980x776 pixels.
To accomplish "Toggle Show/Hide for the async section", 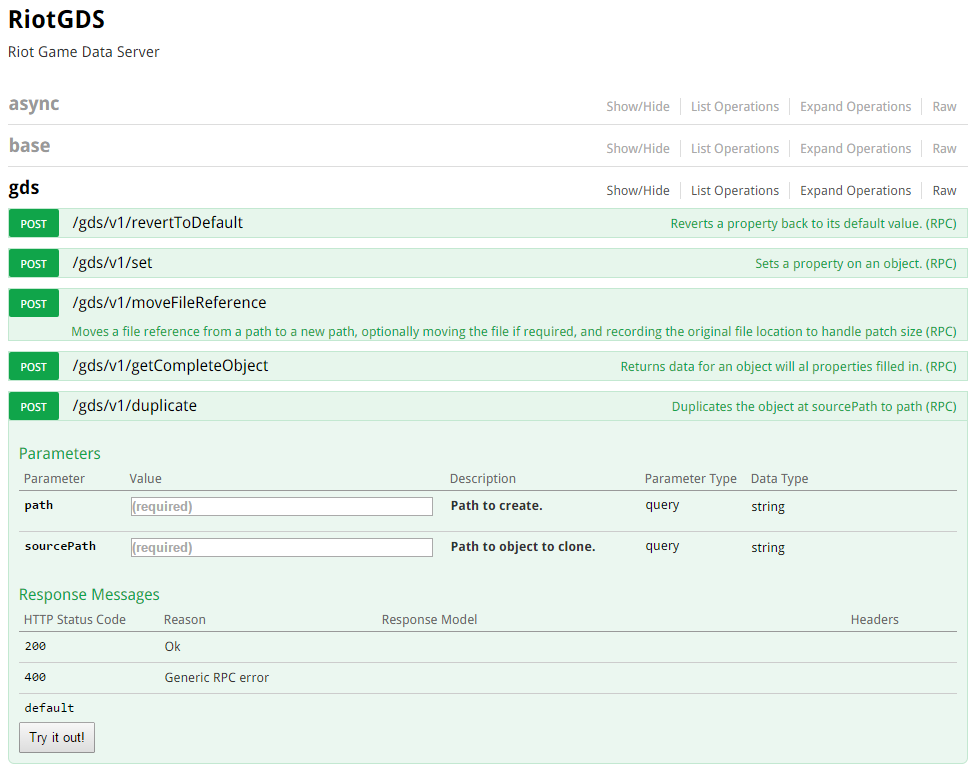I will pyautogui.click(x=637, y=107).
